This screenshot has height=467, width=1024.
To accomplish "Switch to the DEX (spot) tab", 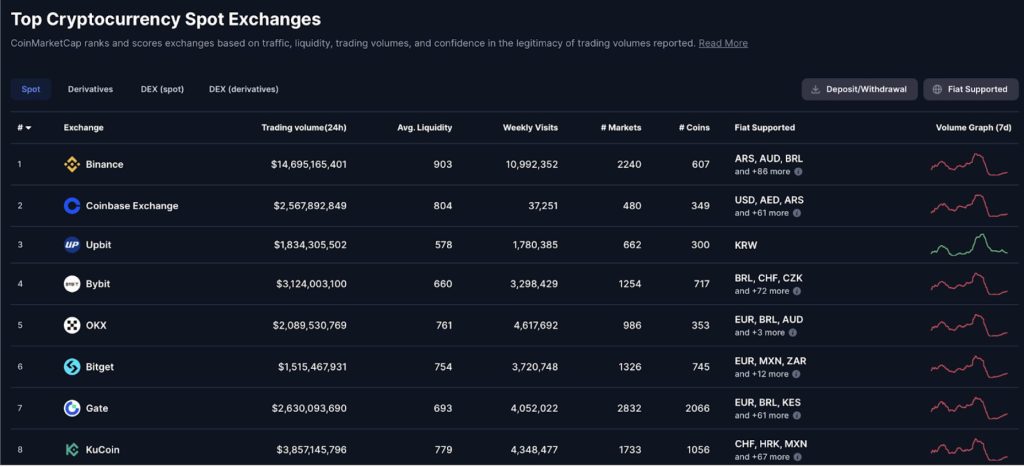I will point(162,89).
